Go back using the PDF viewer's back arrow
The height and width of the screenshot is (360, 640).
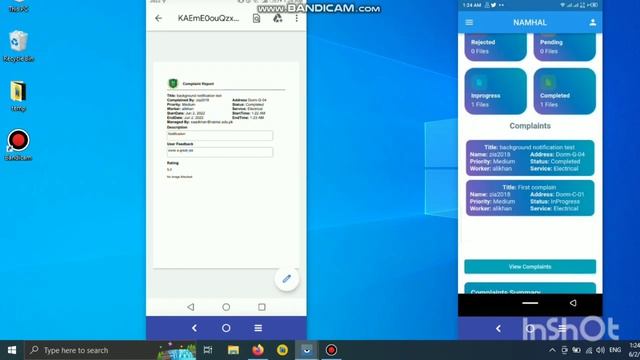click(158, 18)
